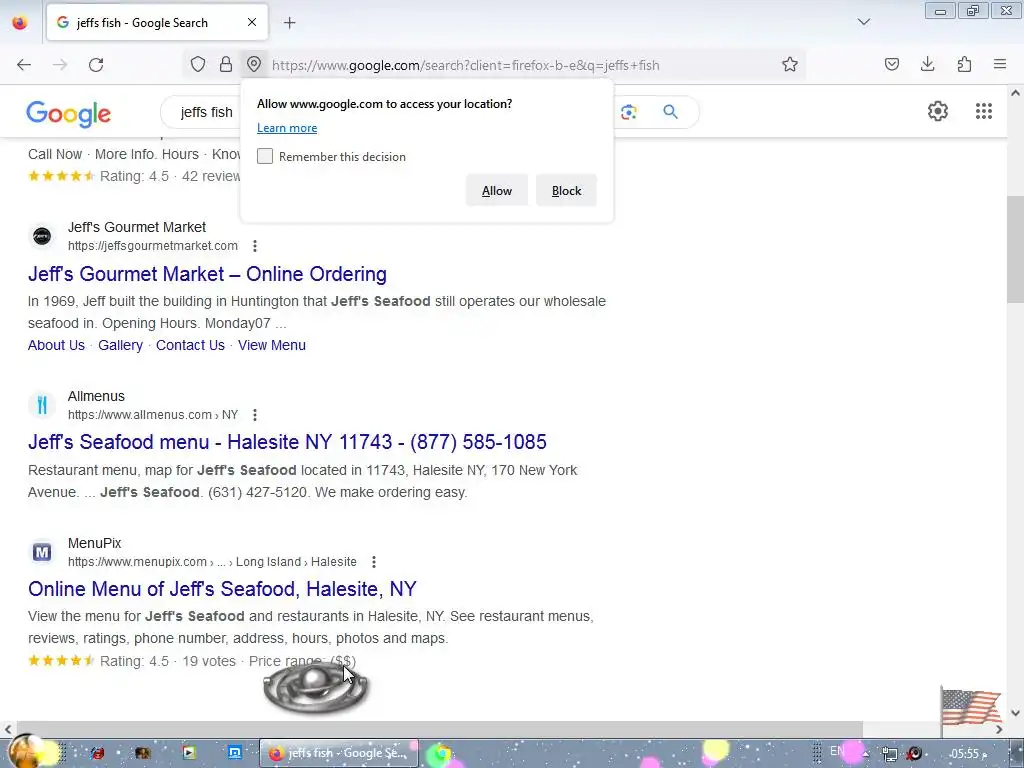Open more options for Jeff's Gourmet Market result
The image size is (1024, 768).
point(255,246)
